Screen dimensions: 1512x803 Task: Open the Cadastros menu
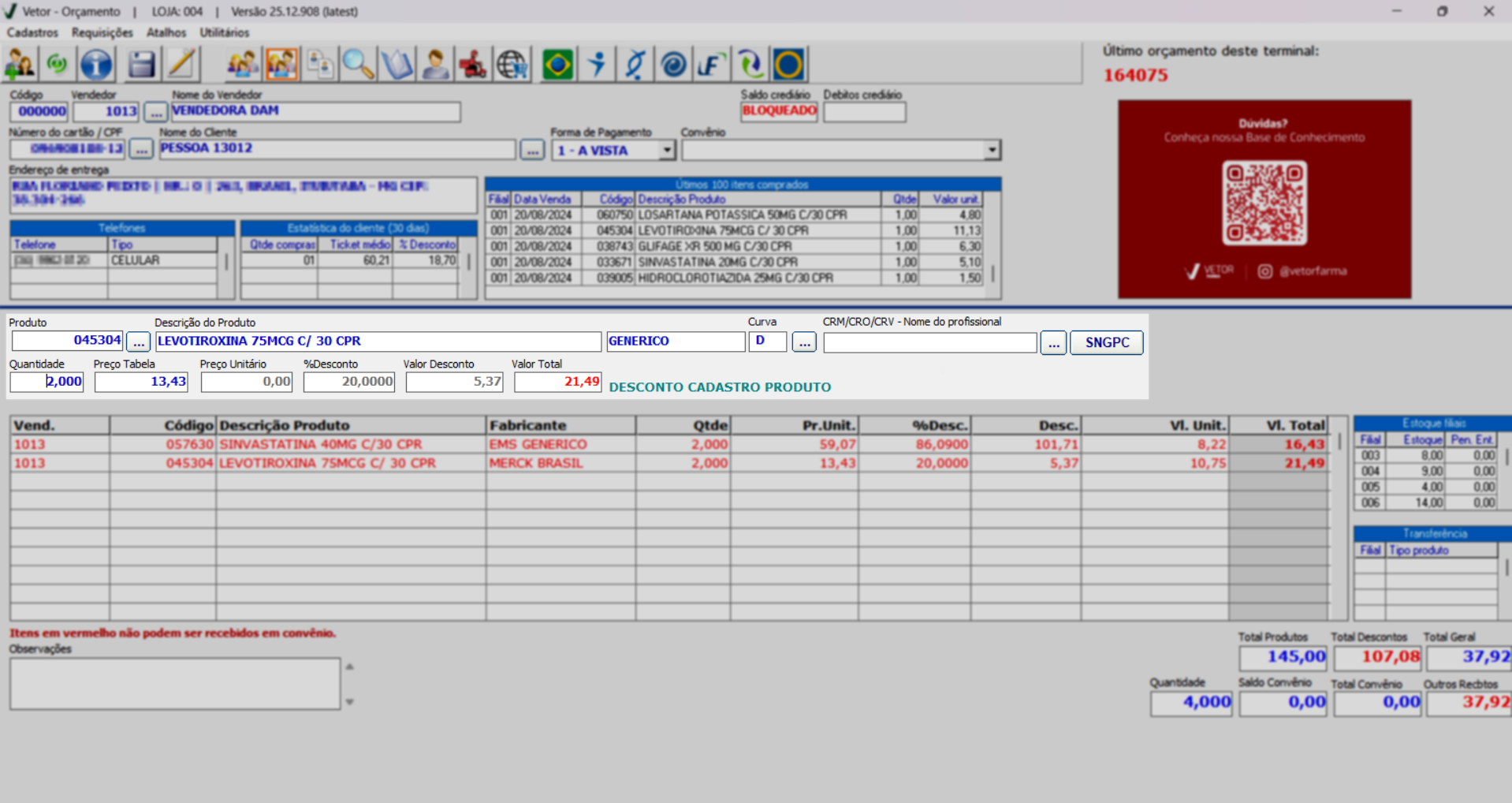click(x=32, y=32)
